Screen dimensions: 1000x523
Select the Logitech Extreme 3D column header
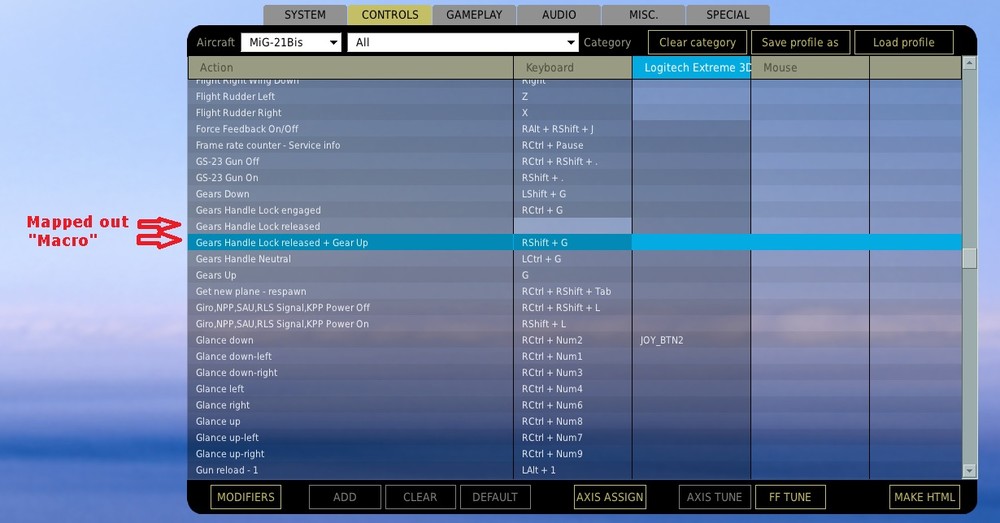tap(691, 68)
